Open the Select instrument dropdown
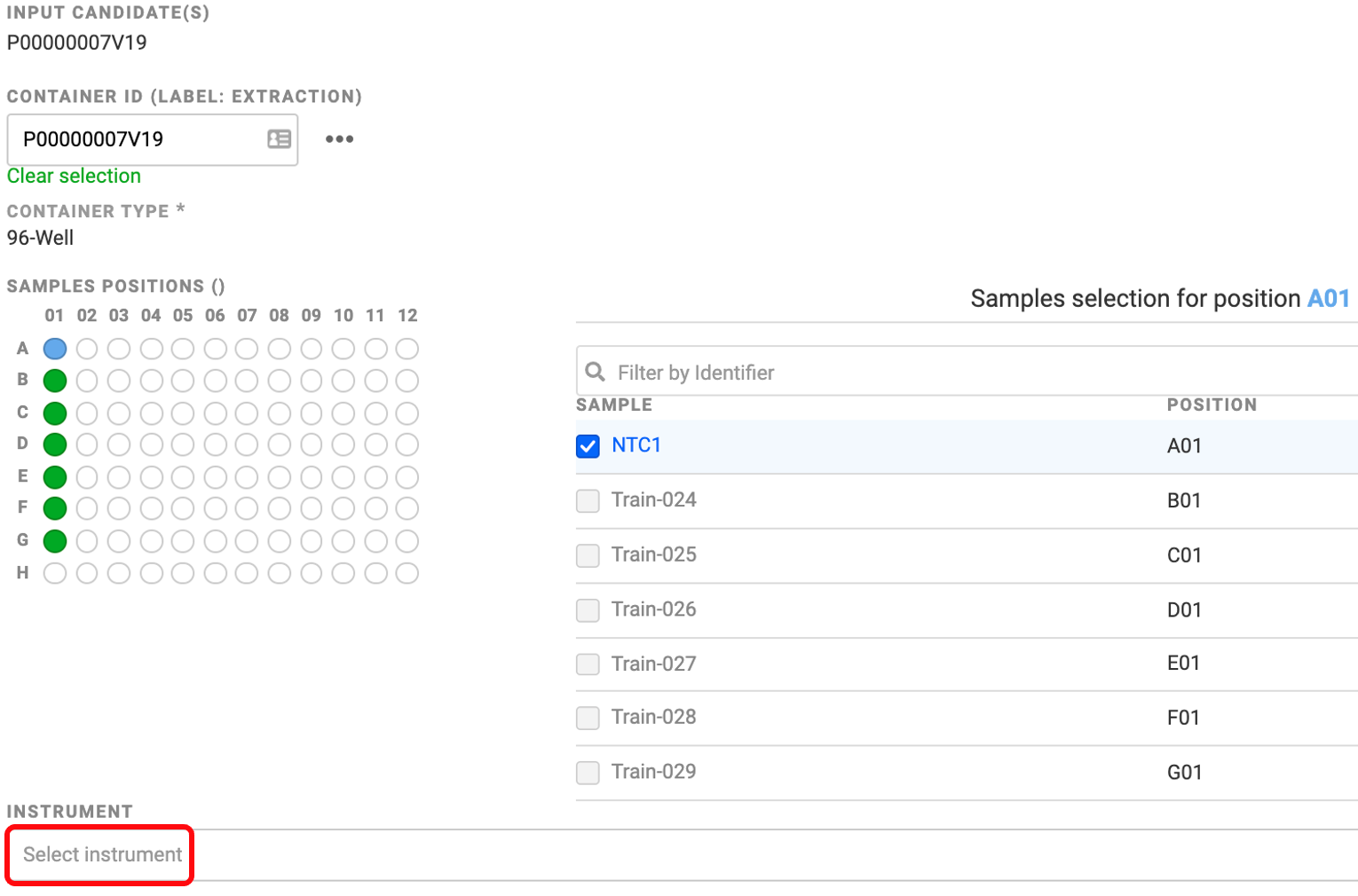This screenshot has width=1358, height=896. click(x=101, y=854)
